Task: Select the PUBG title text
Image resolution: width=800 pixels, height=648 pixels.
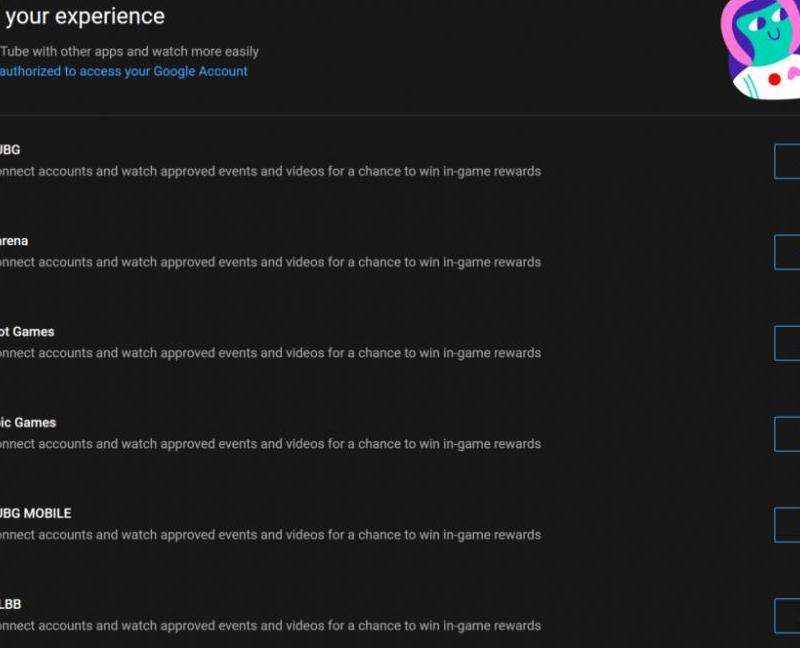Action: pos(10,150)
